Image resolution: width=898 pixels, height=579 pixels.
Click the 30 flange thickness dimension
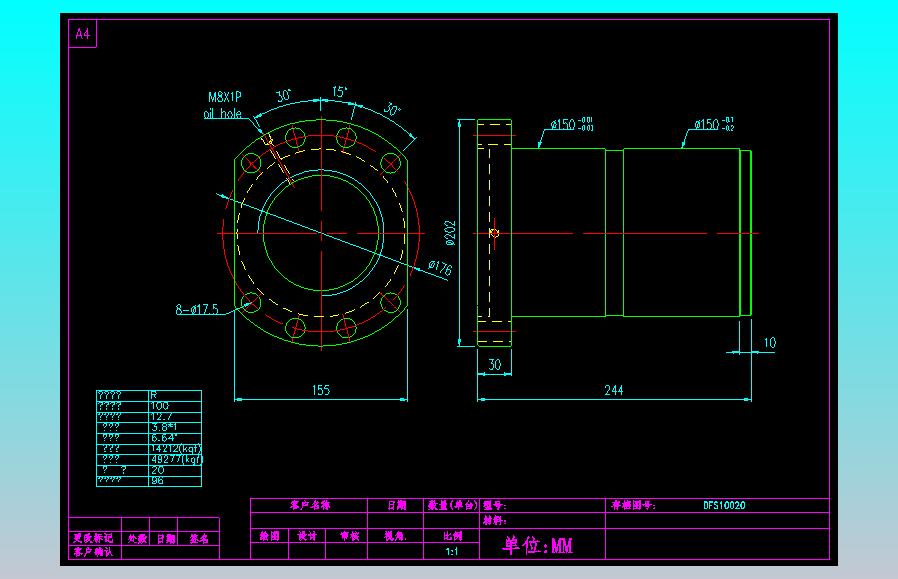(x=494, y=365)
